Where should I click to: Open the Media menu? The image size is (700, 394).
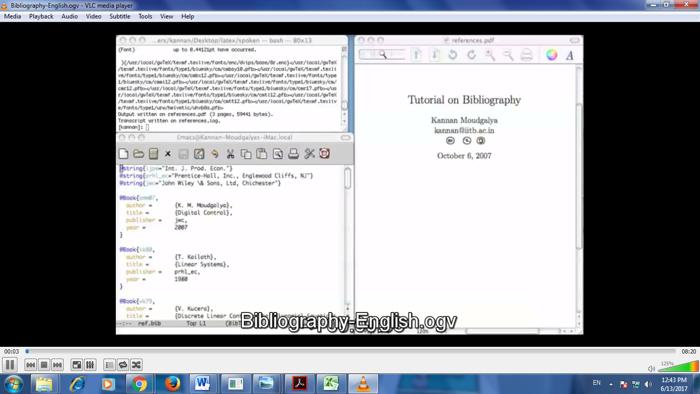pos(12,17)
